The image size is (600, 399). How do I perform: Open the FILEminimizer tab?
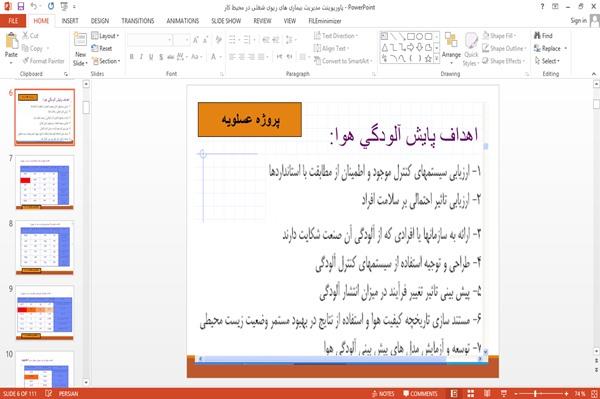pyautogui.click(x=325, y=21)
